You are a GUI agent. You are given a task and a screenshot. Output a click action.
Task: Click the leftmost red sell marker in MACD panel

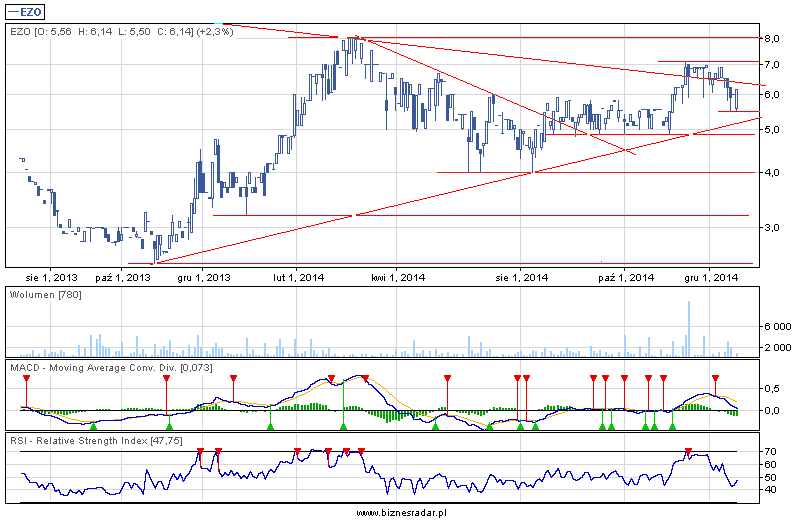(x=25, y=379)
